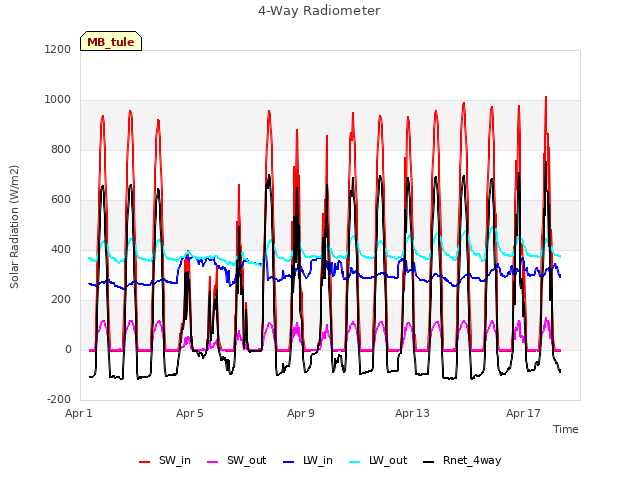
Task: Click the cyan LW_out legend swatch
Action: pyautogui.click(x=355, y=462)
